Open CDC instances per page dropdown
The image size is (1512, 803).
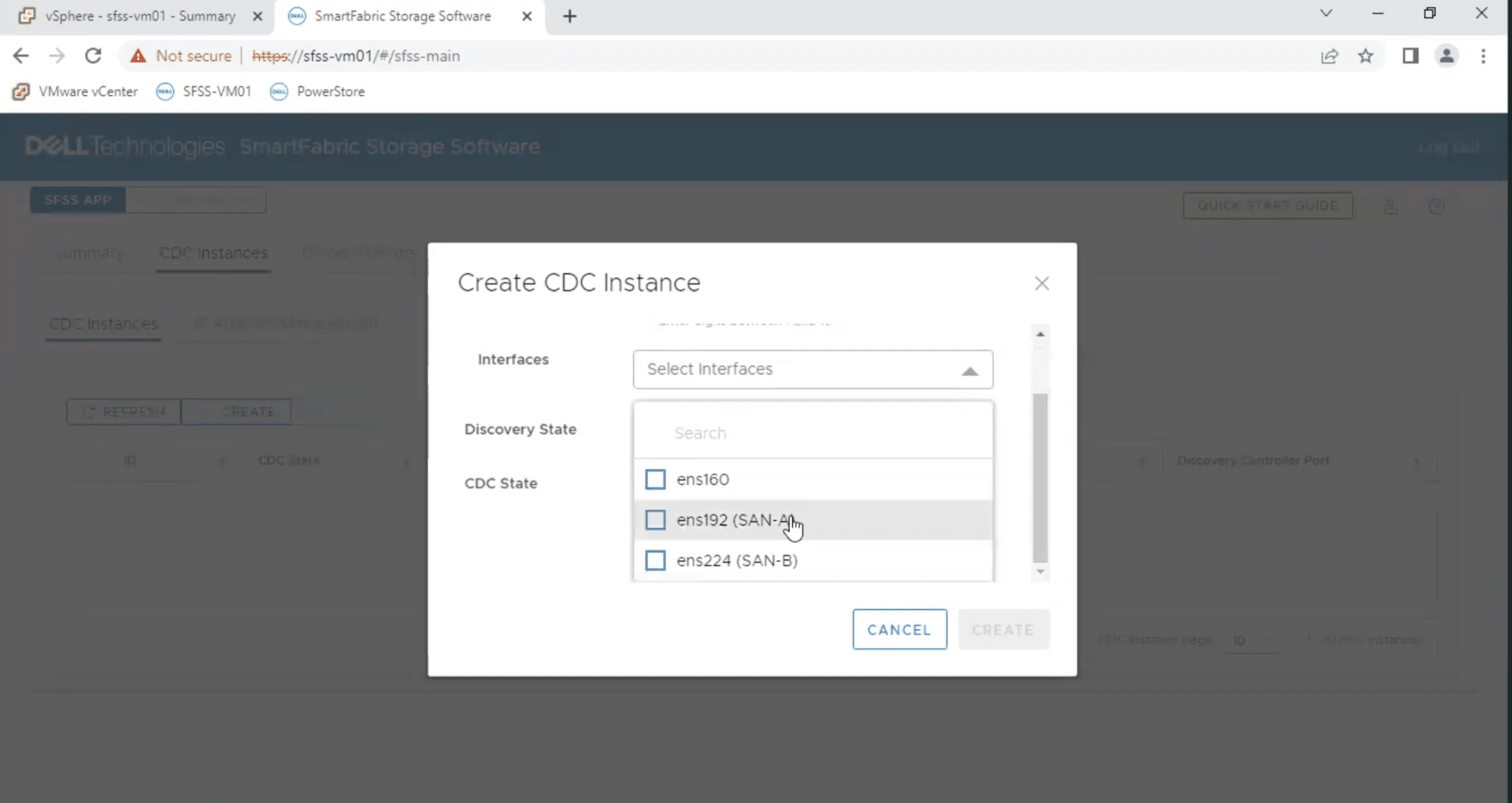coord(1252,641)
